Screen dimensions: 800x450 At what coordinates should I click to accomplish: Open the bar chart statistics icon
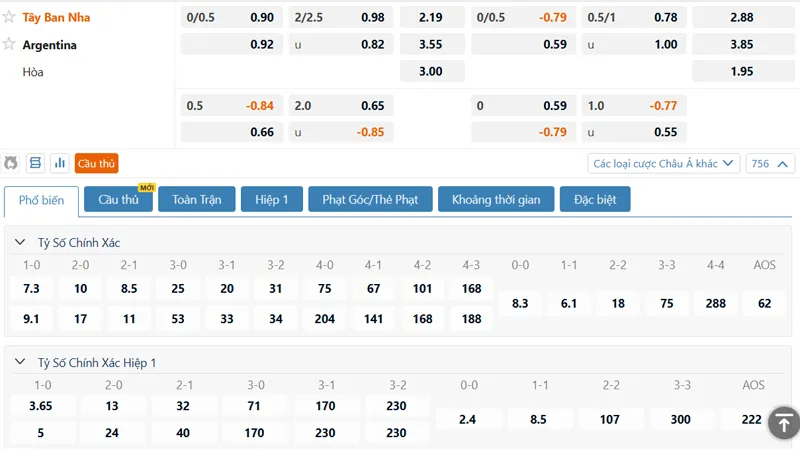click(x=60, y=163)
